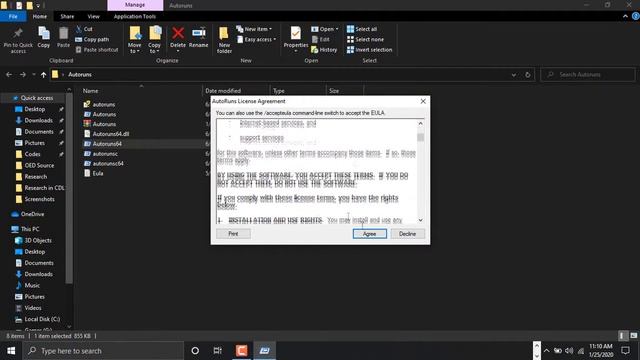Image resolution: width=640 pixels, height=360 pixels.
Task: Switch to the View ribbon tab
Action: (x=93, y=16)
